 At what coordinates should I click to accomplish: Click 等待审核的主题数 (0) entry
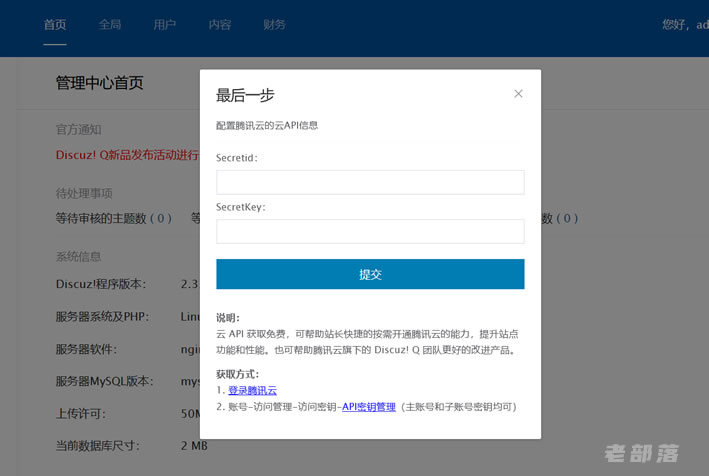pyautogui.click(x=114, y=218)
